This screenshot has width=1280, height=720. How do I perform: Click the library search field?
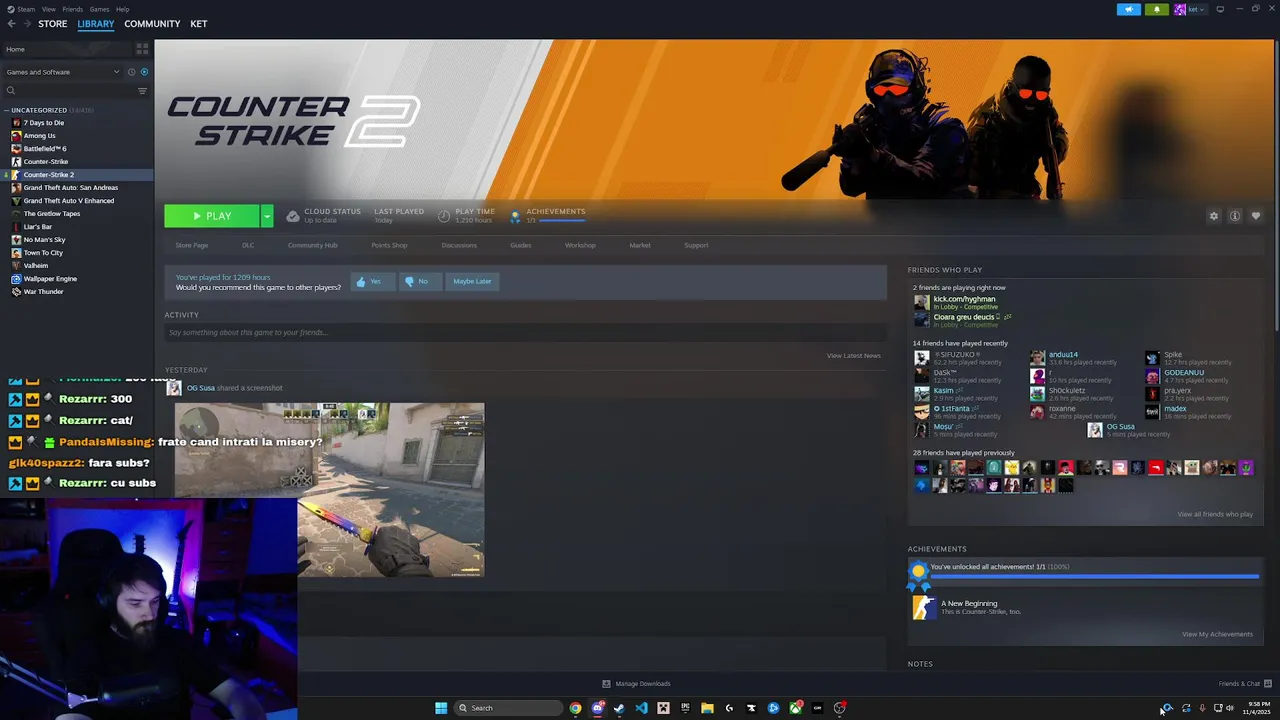pos(70,91)
